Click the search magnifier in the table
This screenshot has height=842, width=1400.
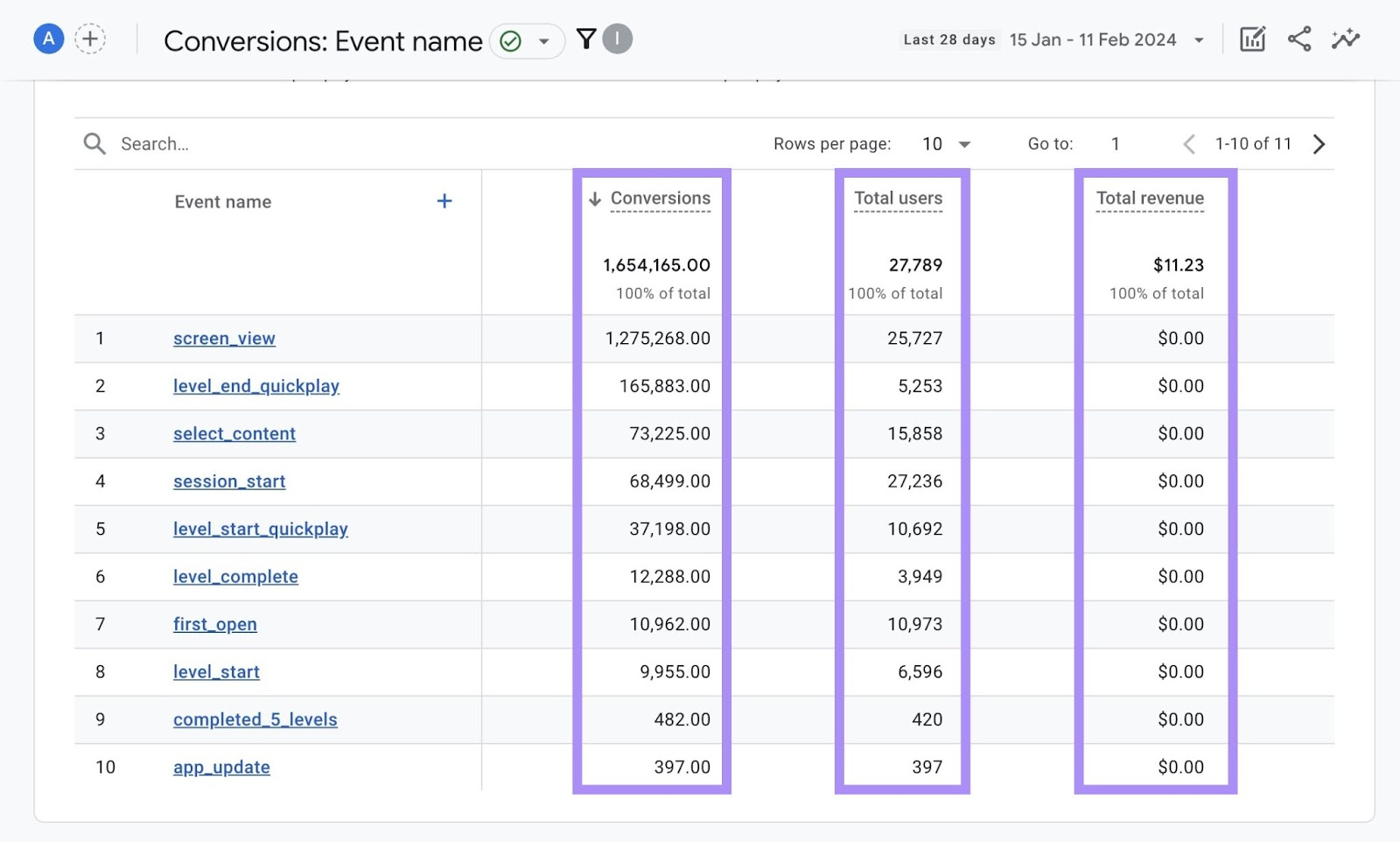click(94, 144)
